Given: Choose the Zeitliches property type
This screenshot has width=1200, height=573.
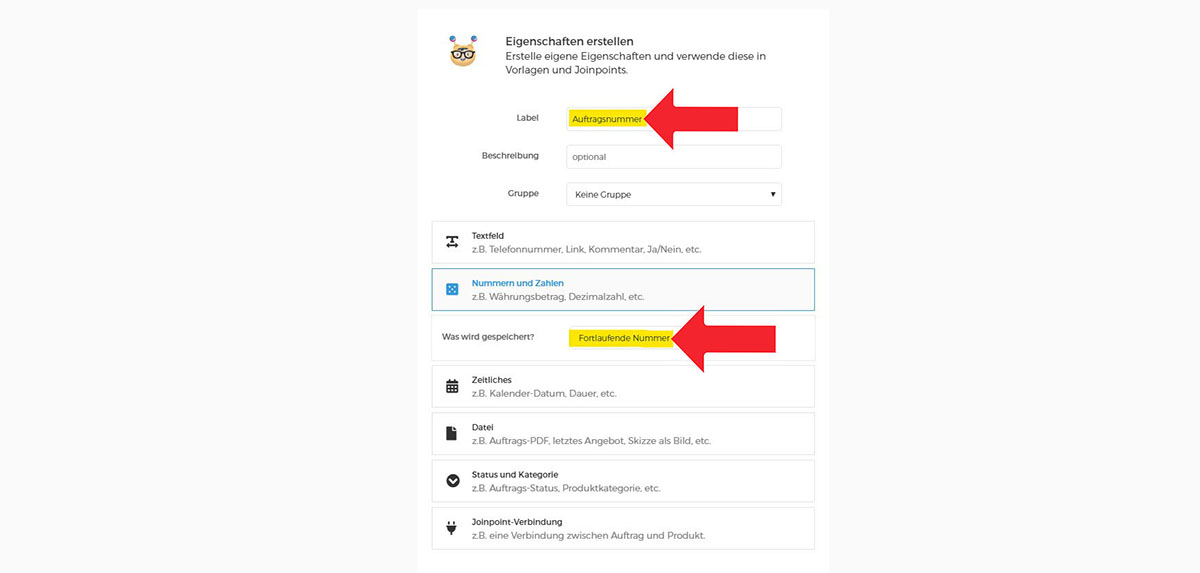Looking at the screenshot, I should coord(623,386).
